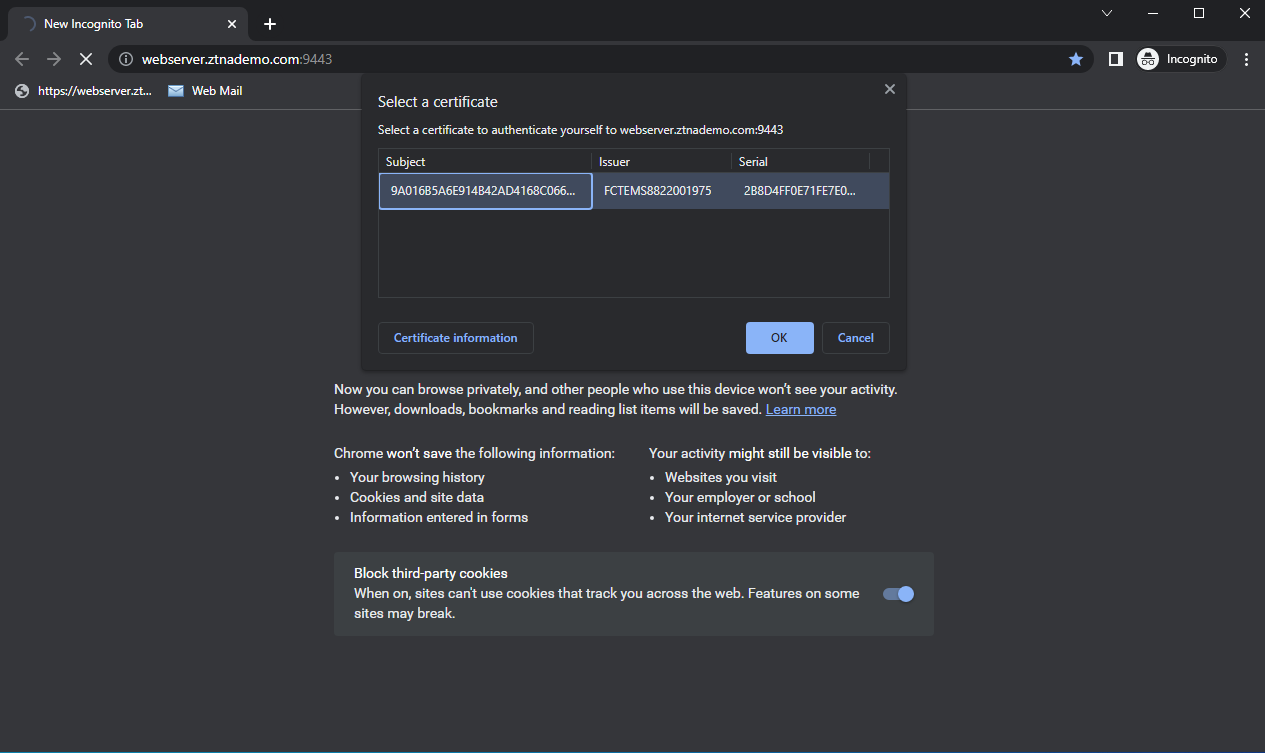Image resolution: width=1265 pixels, height=753 pixels.
Task: Open Chrome three-dot menu
Action: tap(1246, 59)
